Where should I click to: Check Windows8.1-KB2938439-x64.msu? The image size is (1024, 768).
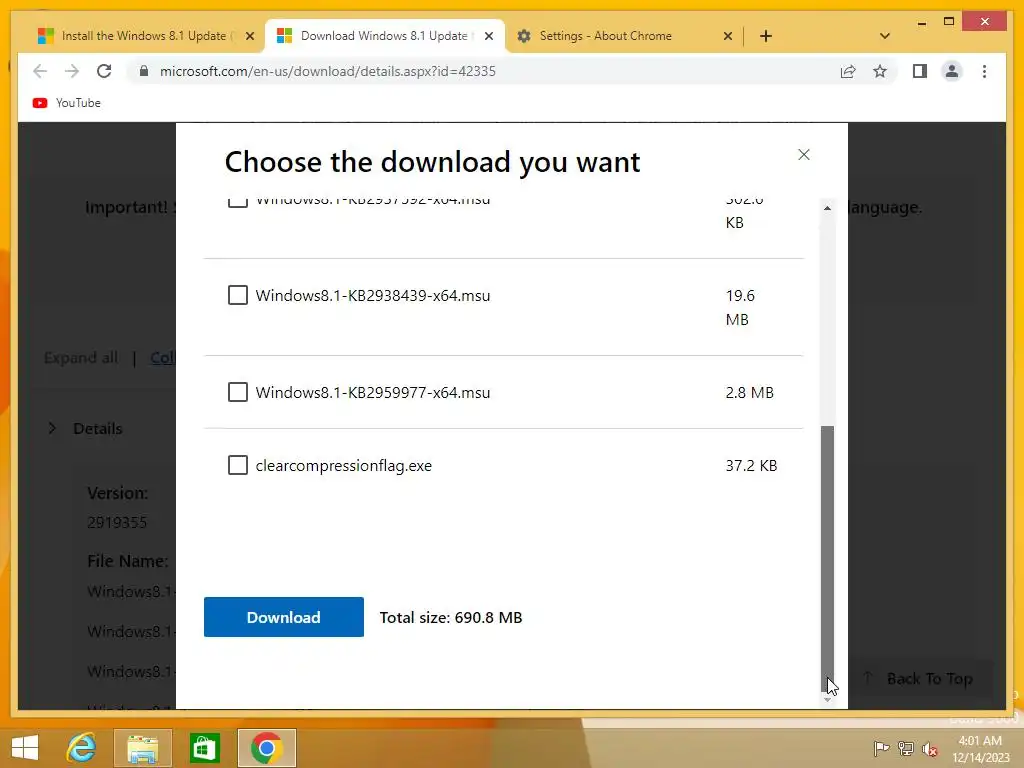[238, 295]
